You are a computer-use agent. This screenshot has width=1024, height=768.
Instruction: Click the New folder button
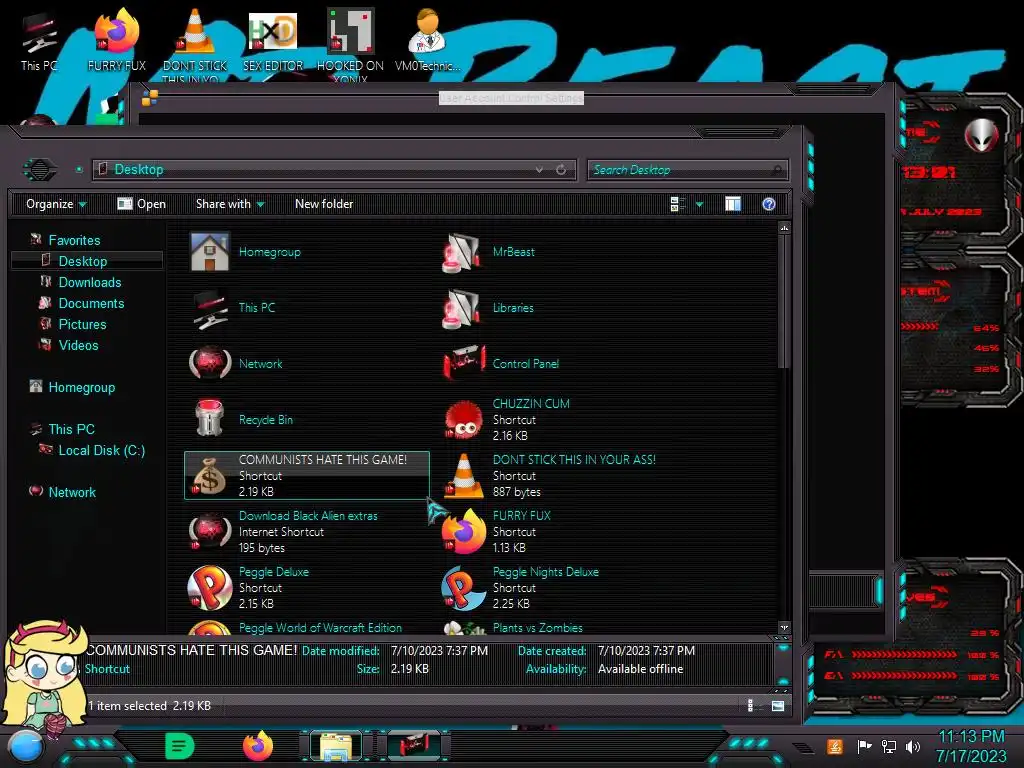point(324,204)
